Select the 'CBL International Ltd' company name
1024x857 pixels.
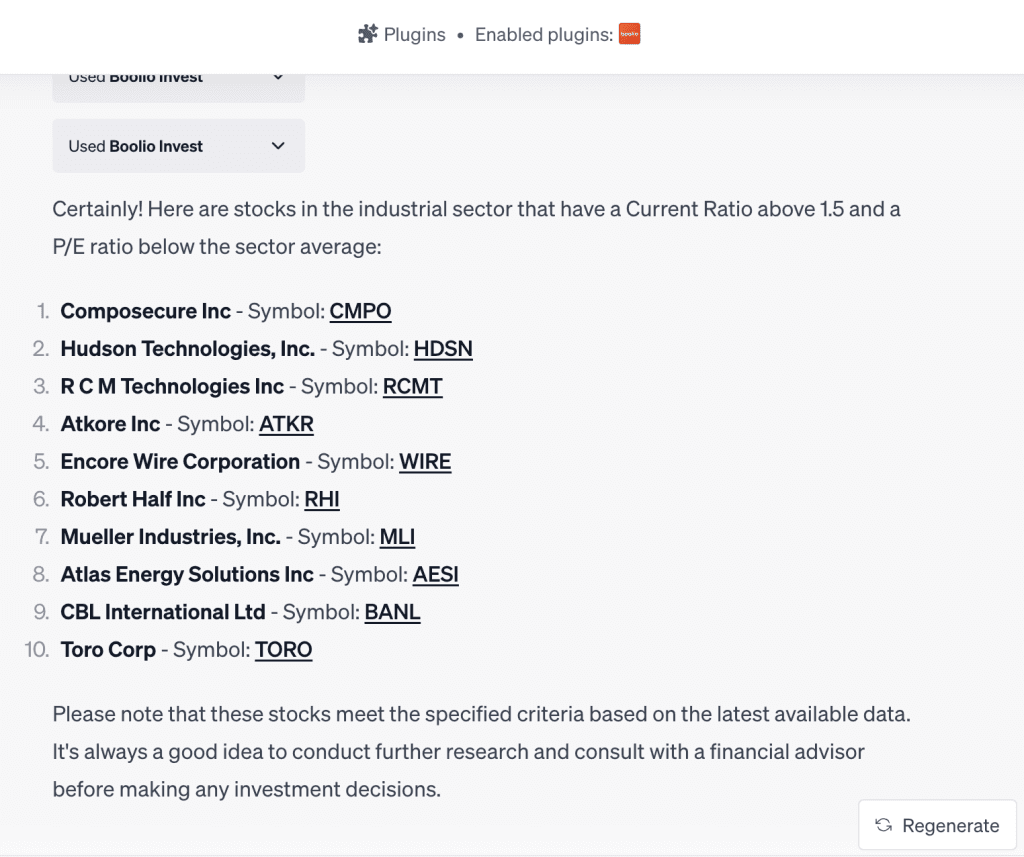click(x=163, y=612)
